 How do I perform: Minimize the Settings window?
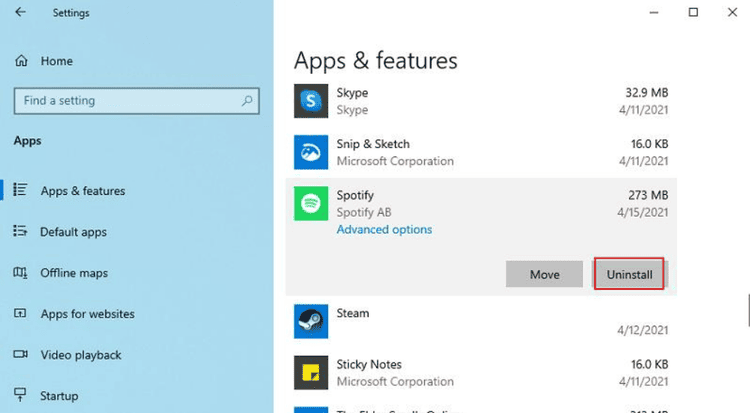[654, 12]
